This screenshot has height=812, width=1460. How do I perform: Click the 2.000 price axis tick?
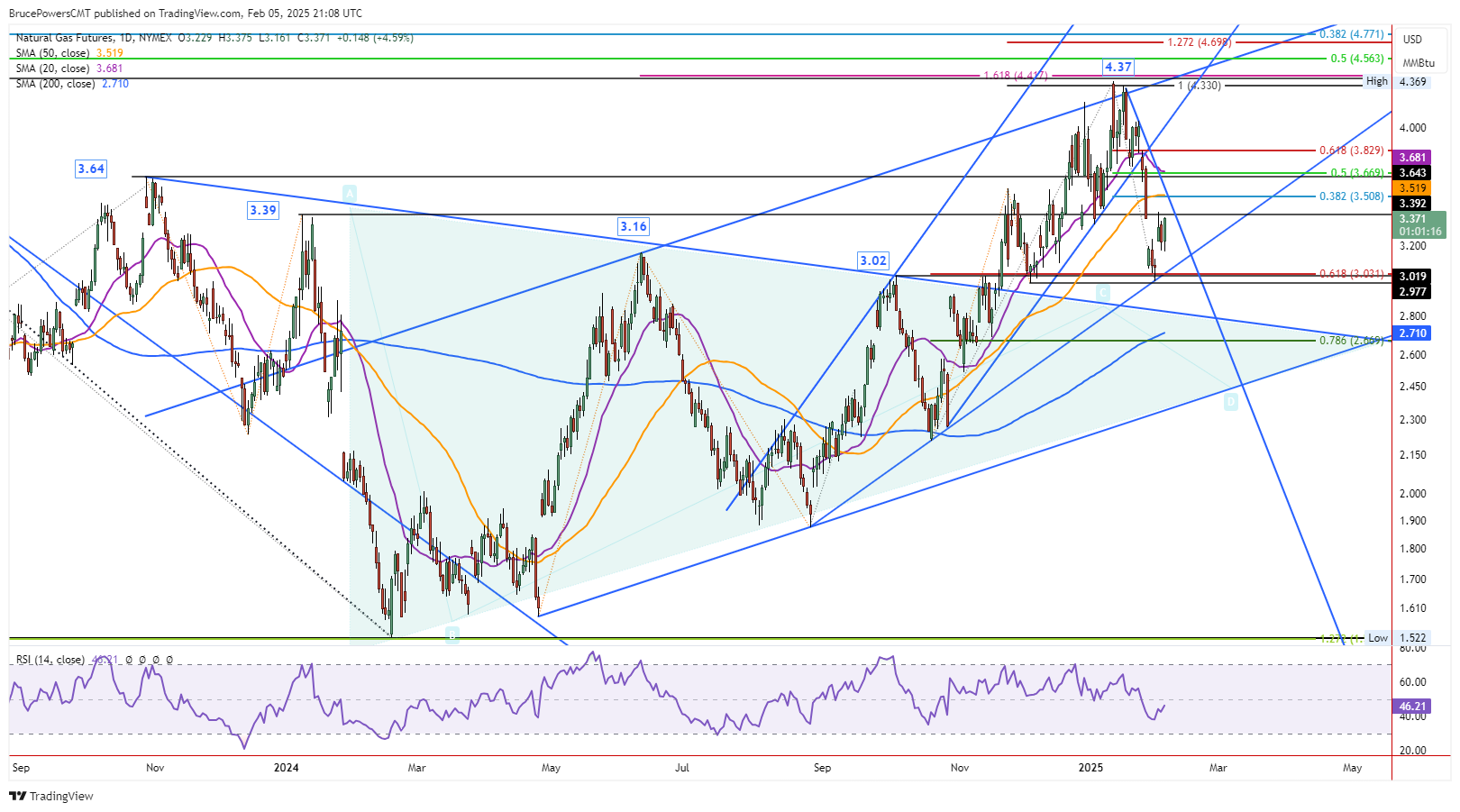[1412, 494]
